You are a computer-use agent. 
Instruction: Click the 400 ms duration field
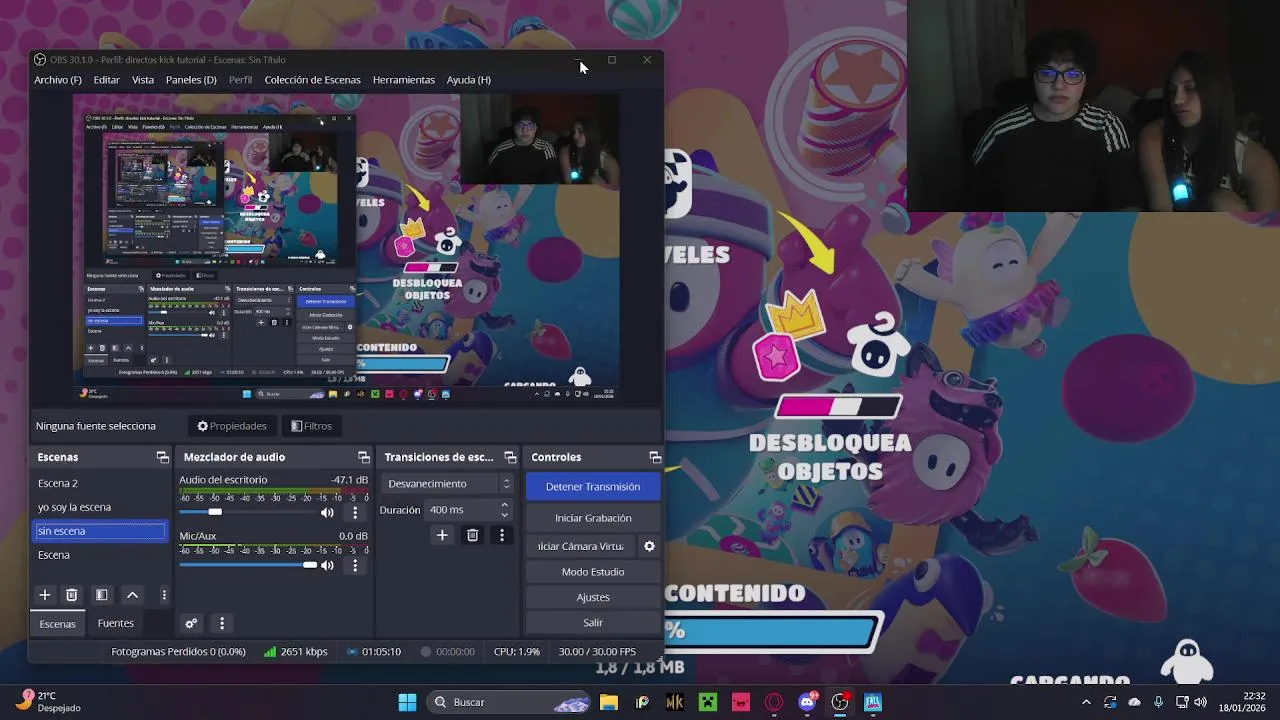tap(461, 510)
